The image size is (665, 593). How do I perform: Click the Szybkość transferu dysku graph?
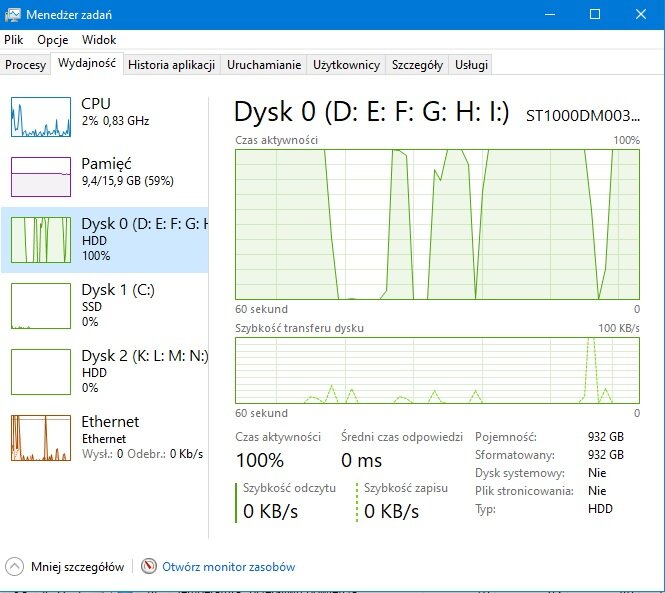point(437,370)
